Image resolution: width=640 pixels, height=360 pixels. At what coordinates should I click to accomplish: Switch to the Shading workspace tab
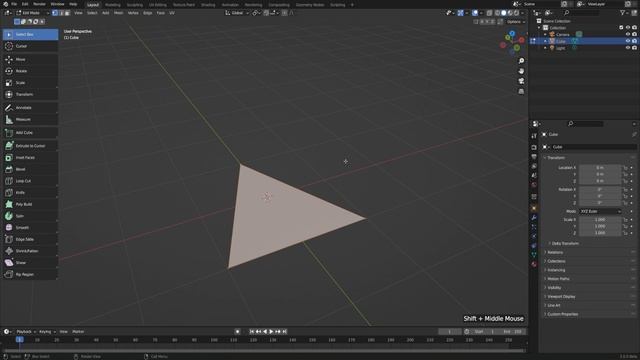point(208,5)
